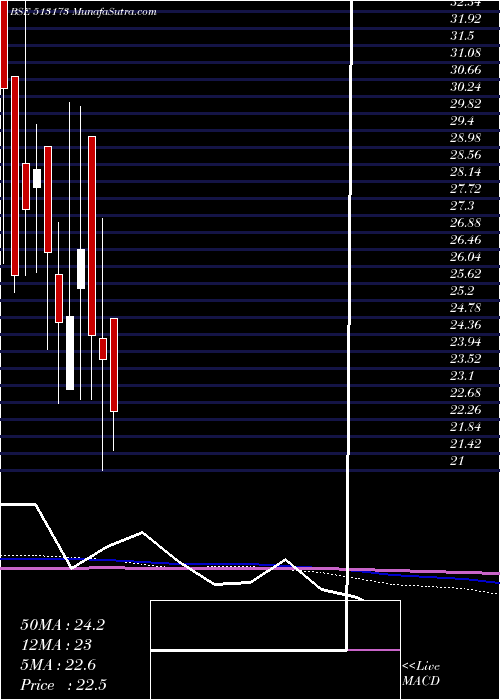The image size is (500, 700).
Task: Click the 21 price axis label
Action: tap(458, 460)
